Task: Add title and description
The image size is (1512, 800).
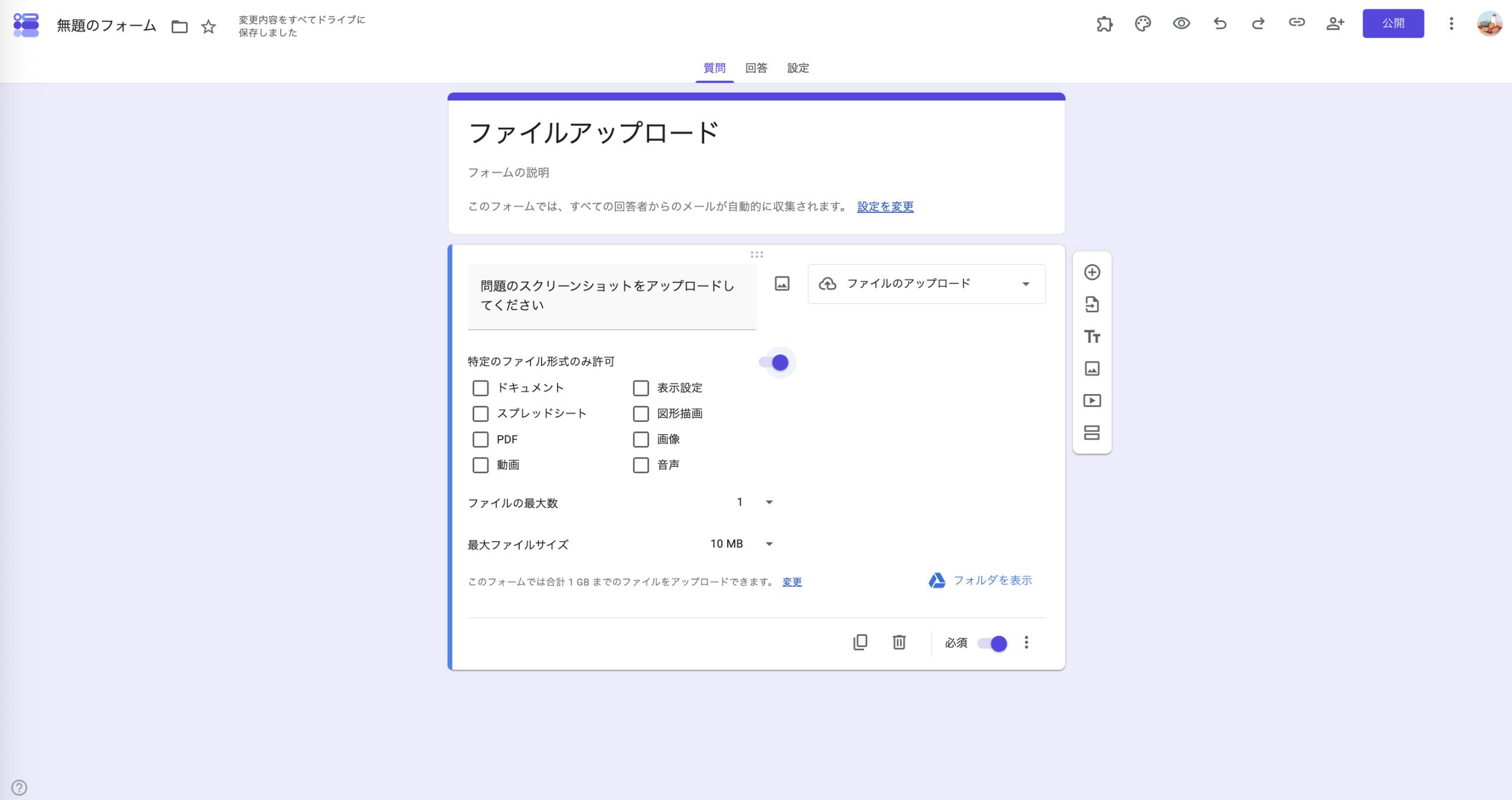Action: click(1092, 336)
